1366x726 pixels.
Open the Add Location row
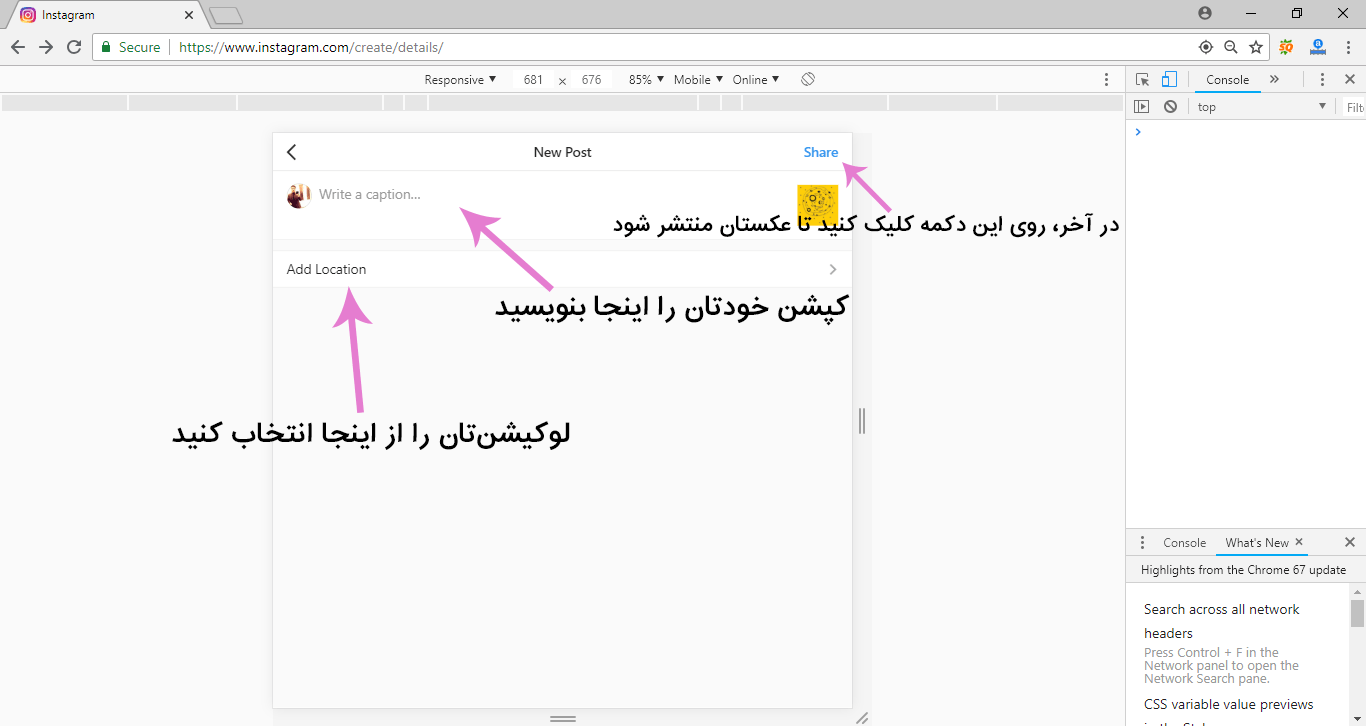pos(562,269)
